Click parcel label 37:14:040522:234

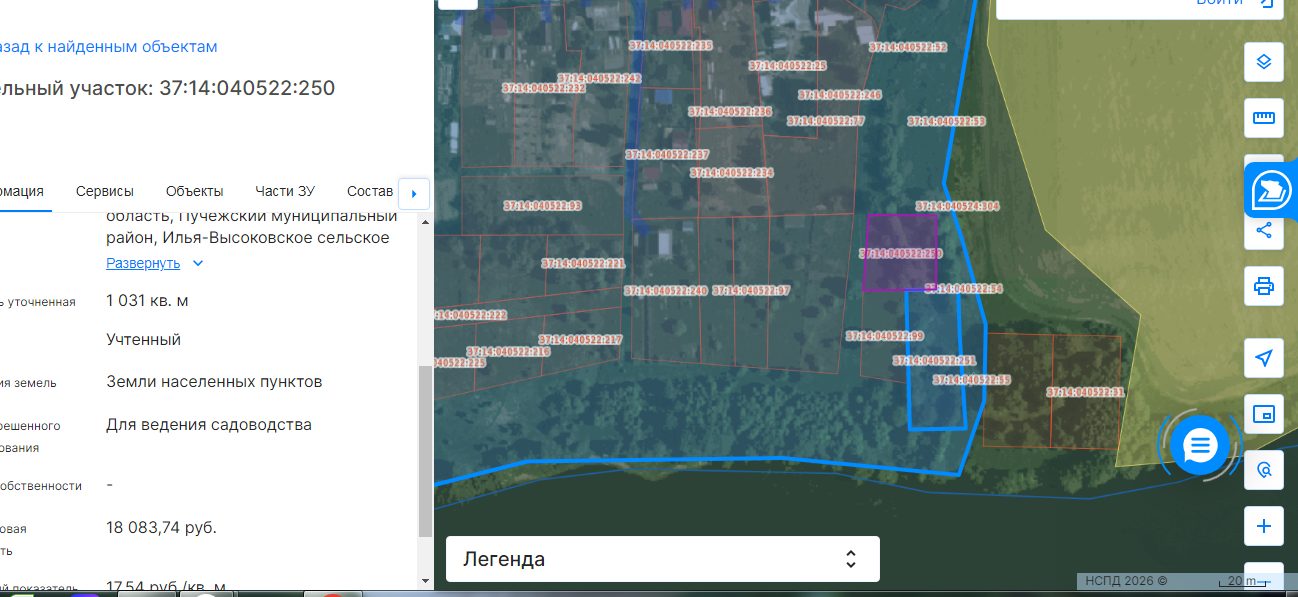pyautogui.click(x=732, y=173)
